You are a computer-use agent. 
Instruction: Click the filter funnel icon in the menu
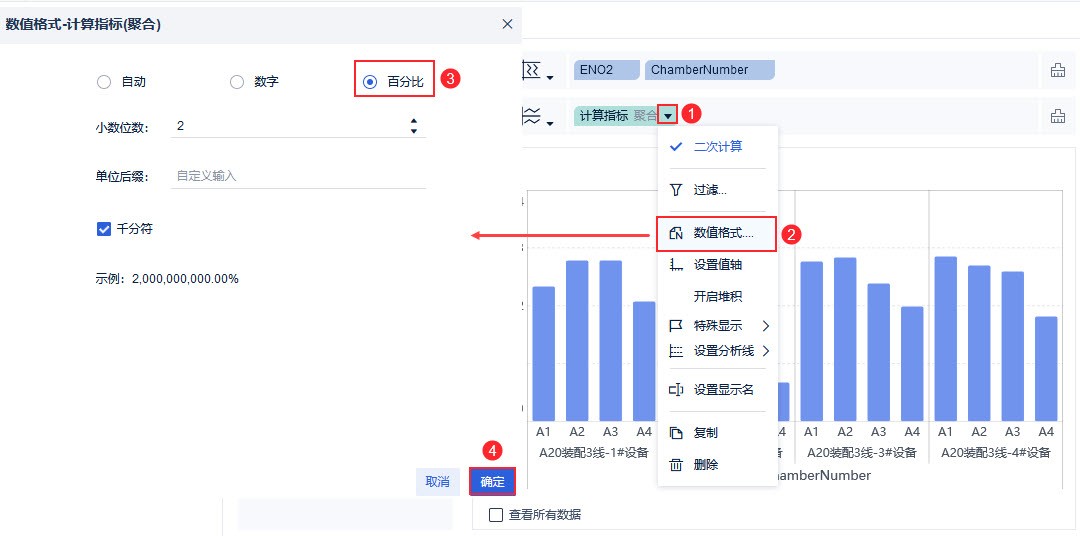coord(676,189)
